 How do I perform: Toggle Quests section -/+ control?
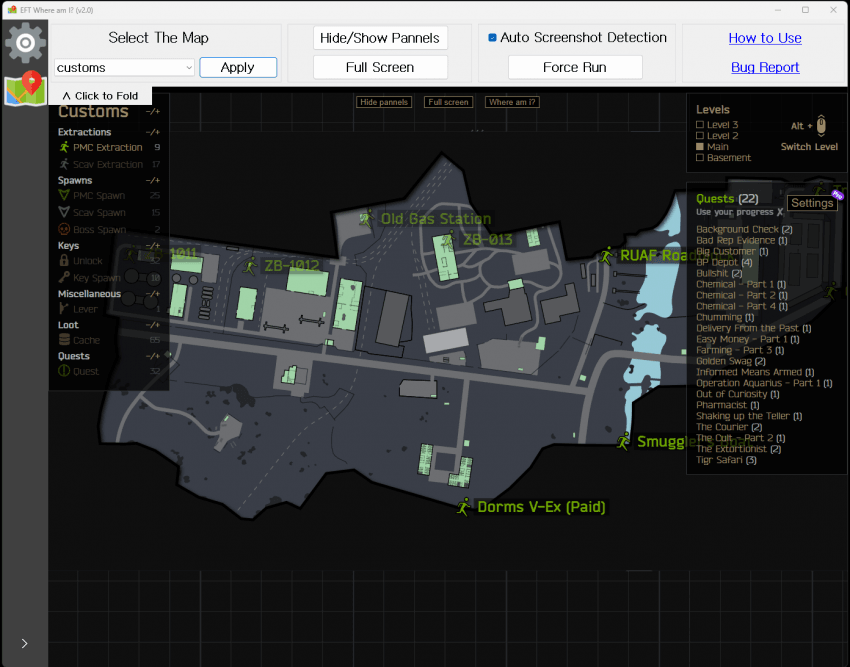point(153,356)
